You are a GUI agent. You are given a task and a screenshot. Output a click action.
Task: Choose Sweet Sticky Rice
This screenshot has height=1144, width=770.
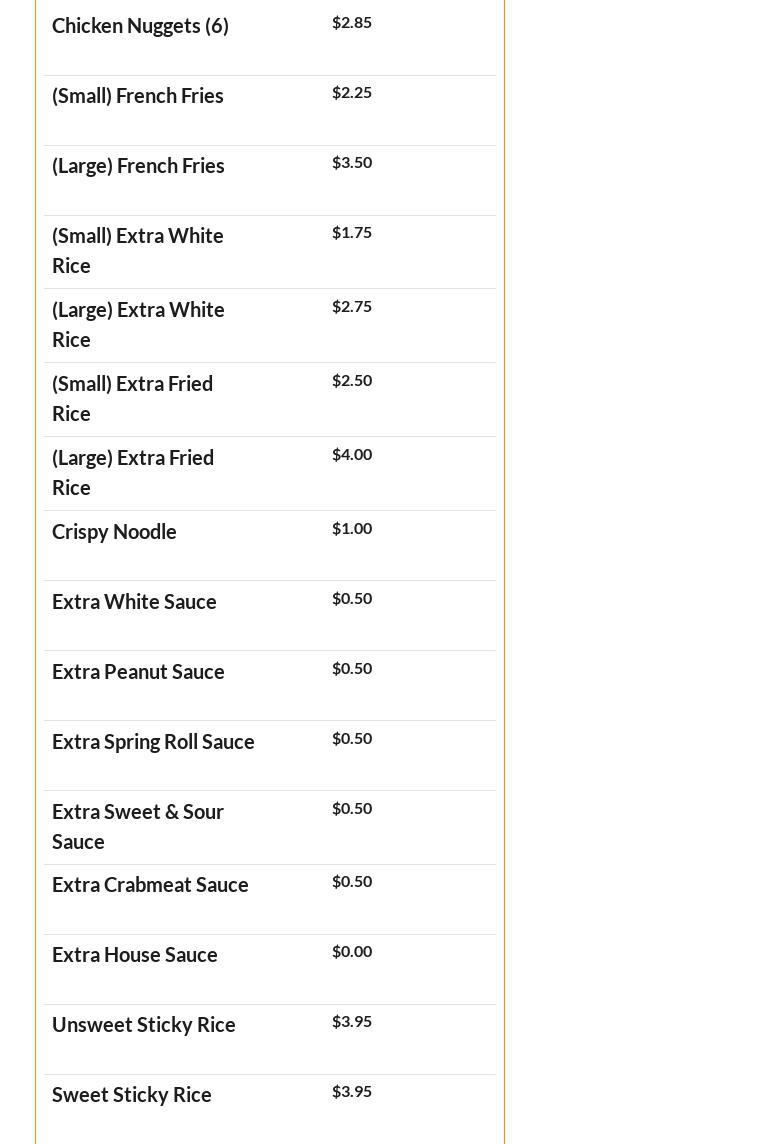(x=132, y=1095)
